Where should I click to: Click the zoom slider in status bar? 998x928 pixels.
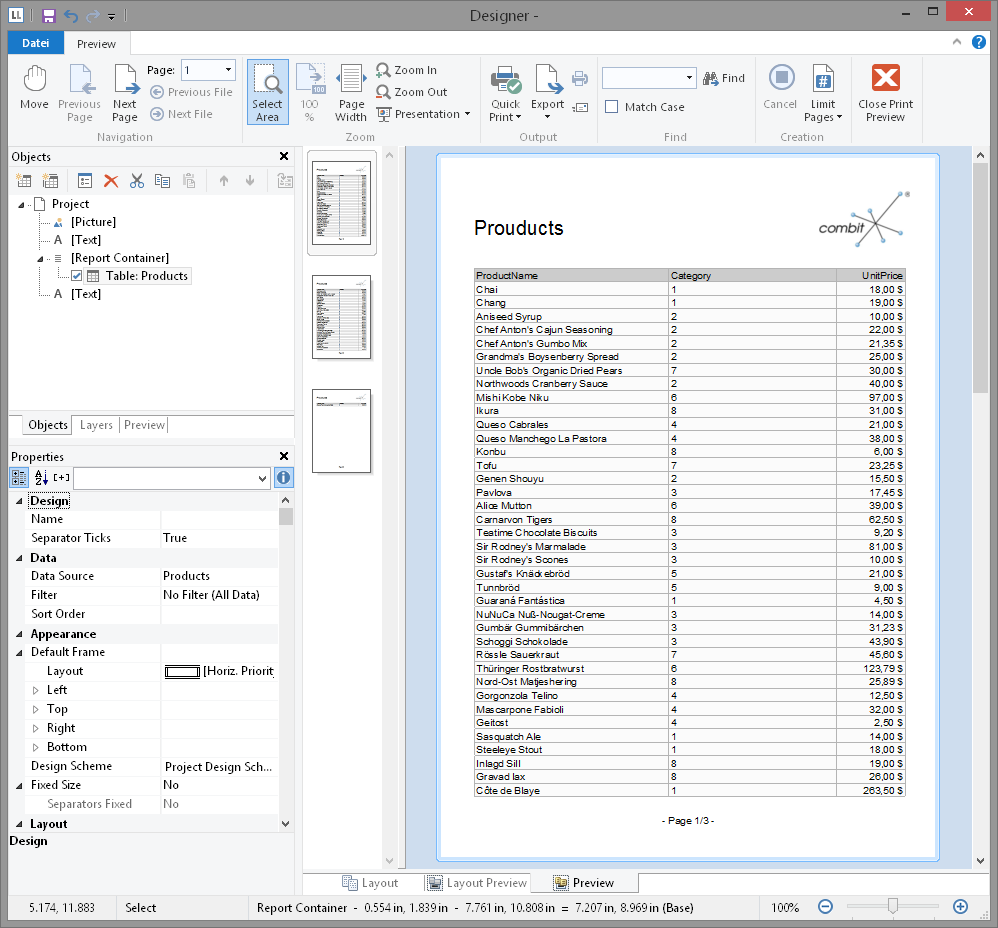(892, 906)
